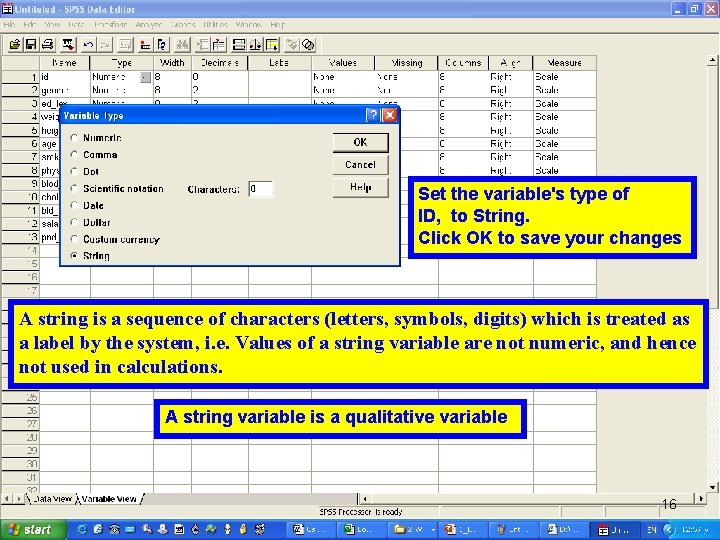Click the Help button in Variable Type dialog
This screenshot has width=720, height=540.
pos(360,187)
